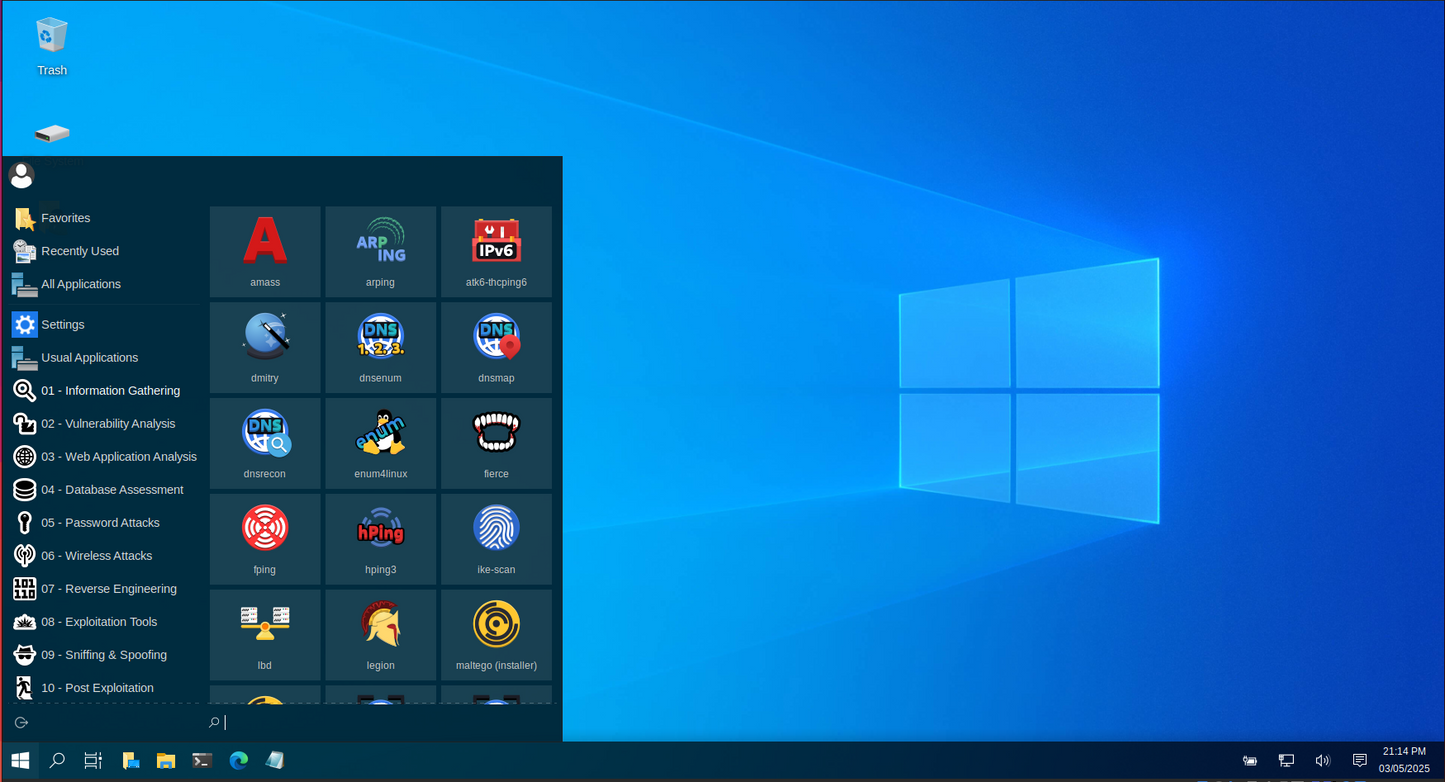Open the dnsenum tool

(x=380, y=348)
